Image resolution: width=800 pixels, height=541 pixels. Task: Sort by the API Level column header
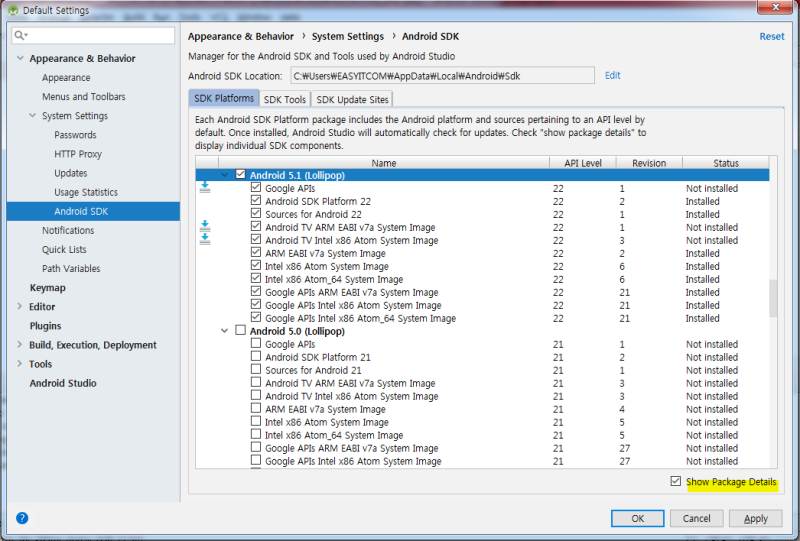pyautogui.click(x=583, y=163)
